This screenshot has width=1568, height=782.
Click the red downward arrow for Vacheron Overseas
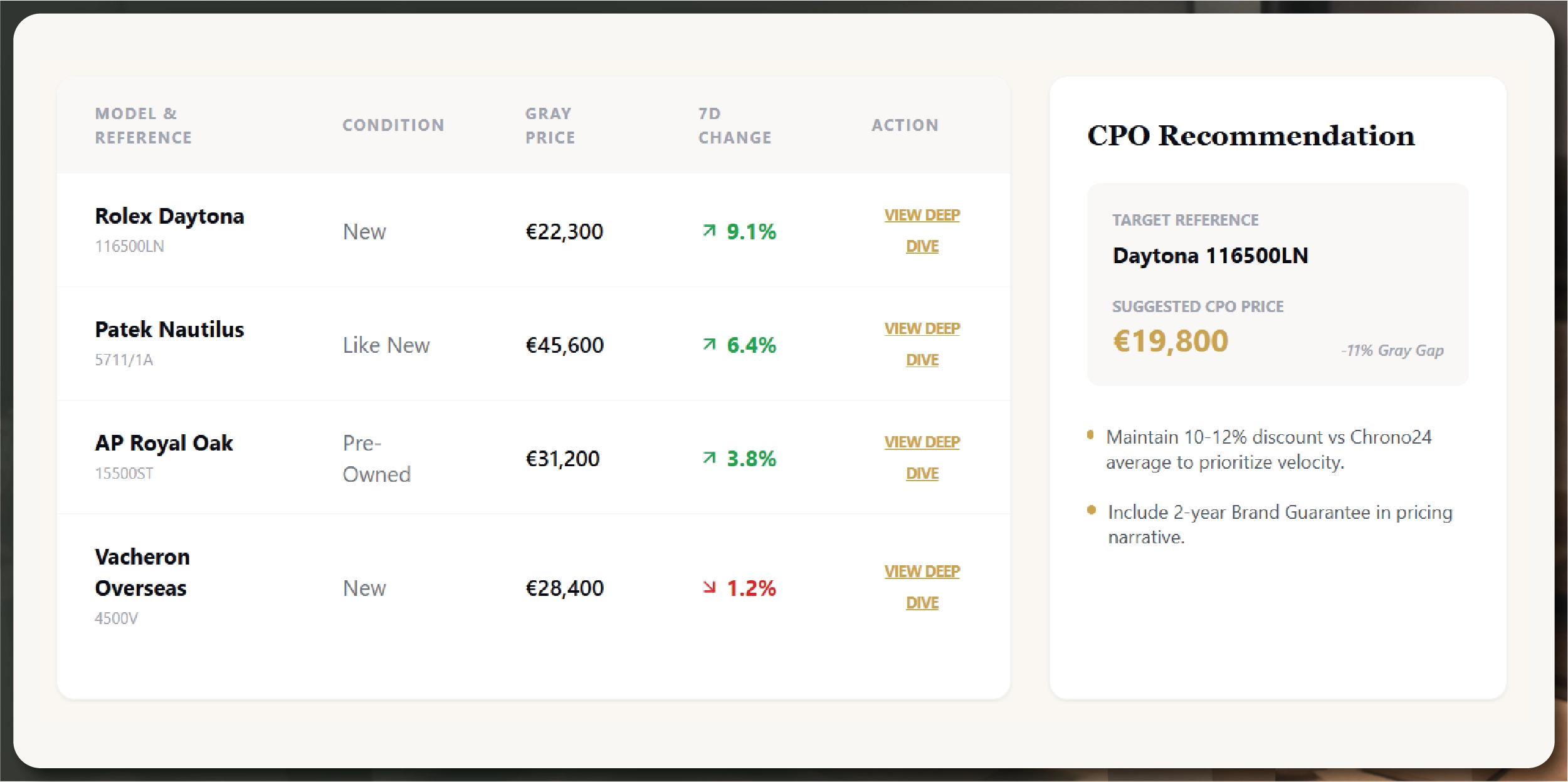(709, 588)
